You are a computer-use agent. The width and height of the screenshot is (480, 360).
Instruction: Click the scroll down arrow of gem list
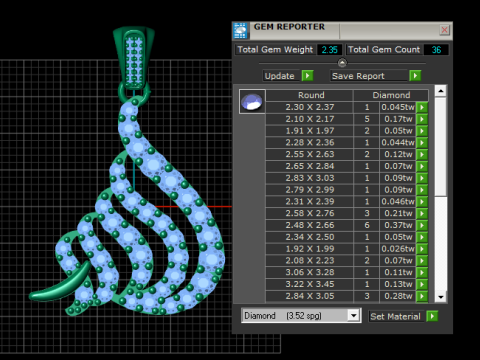click(441, 297)
